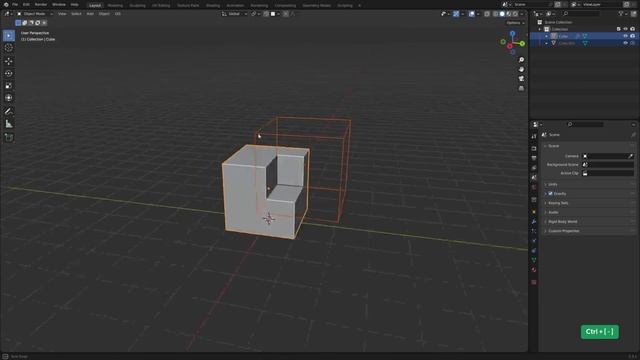
Task: Select solid viewport shading mode
Action: click(502, 14)
